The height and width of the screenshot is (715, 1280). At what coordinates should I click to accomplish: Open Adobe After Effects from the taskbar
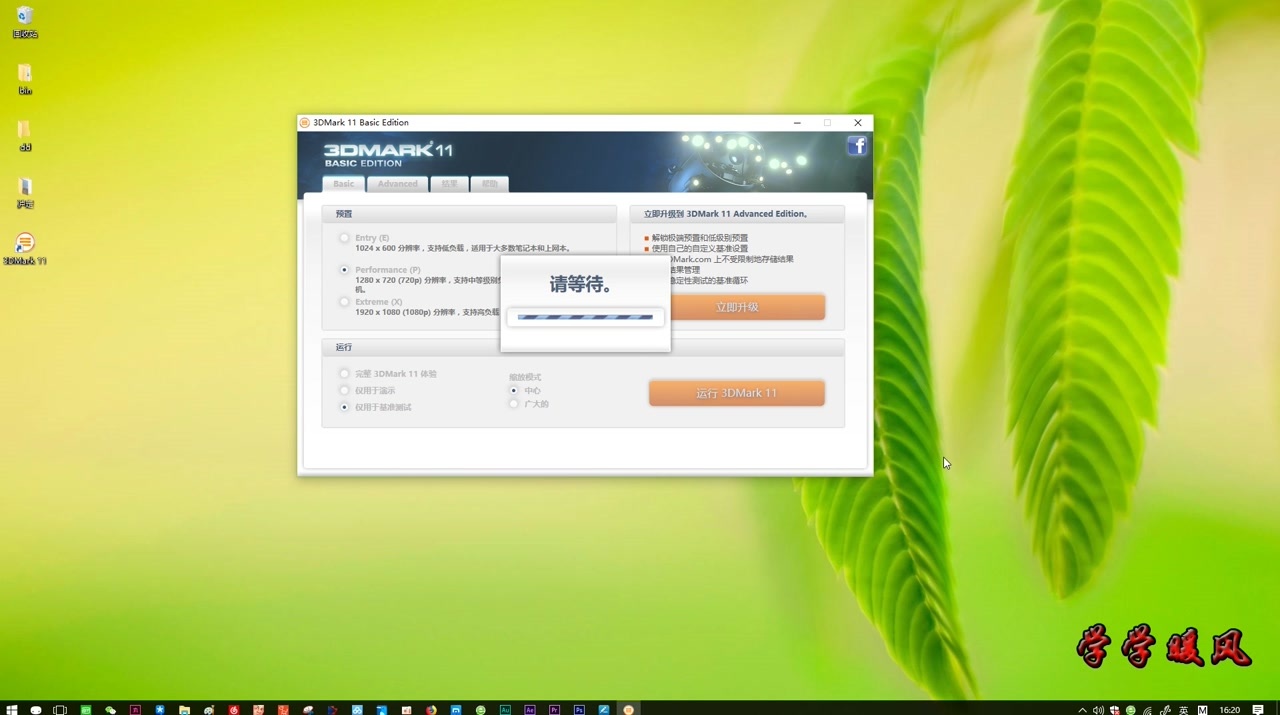coord(530,710)
